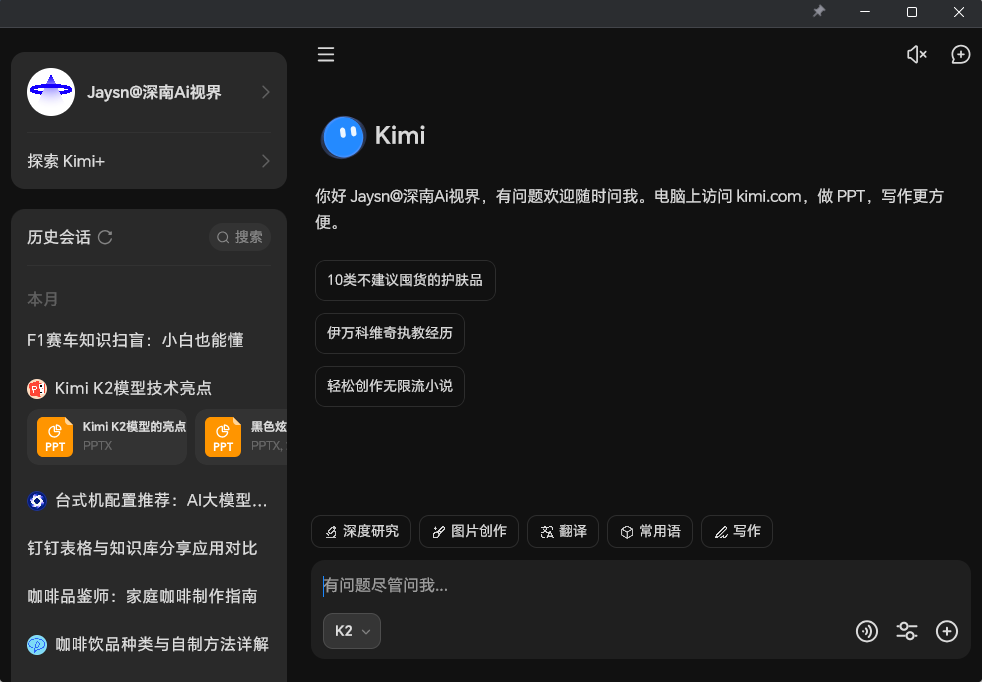Click the circled plus attachment icon

click(x=947, y=631)
